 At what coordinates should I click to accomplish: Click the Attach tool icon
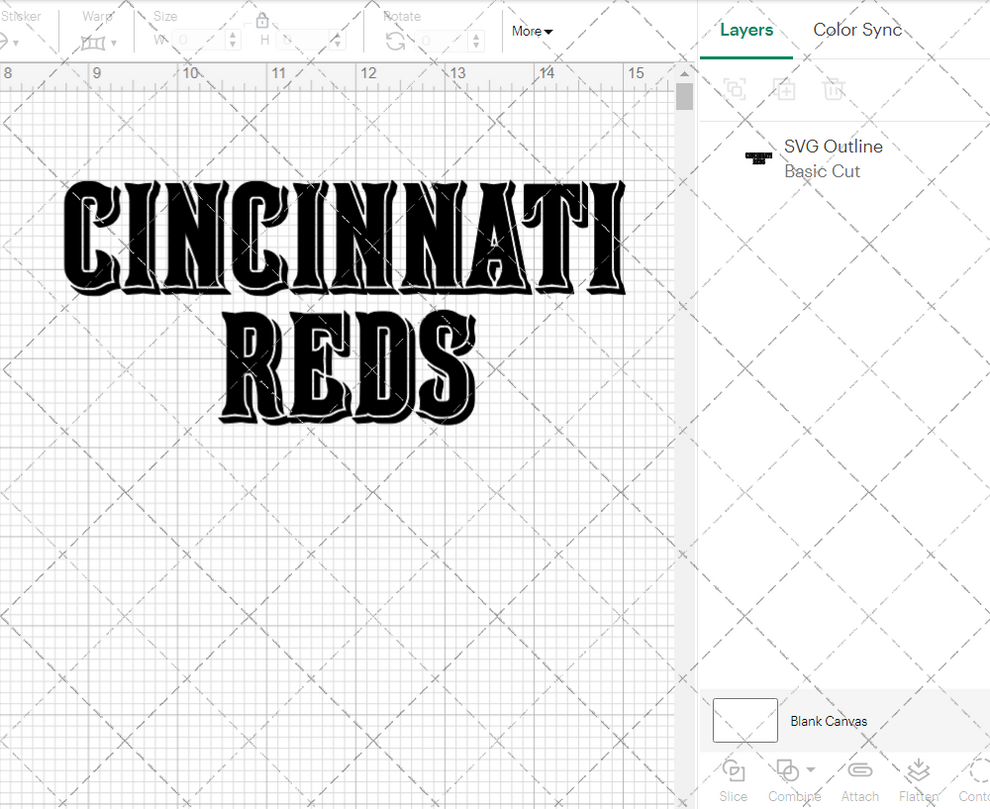point(859,770)
